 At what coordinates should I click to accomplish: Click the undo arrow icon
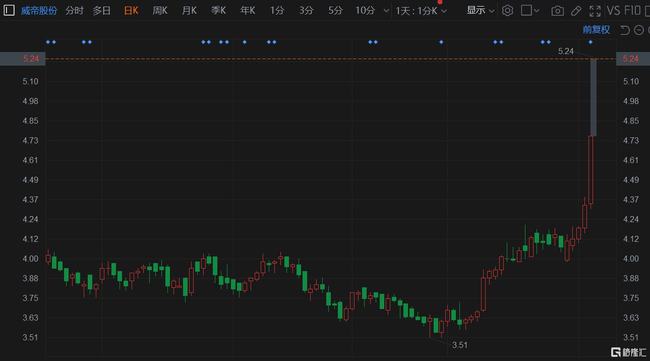(x=625, y=30)
